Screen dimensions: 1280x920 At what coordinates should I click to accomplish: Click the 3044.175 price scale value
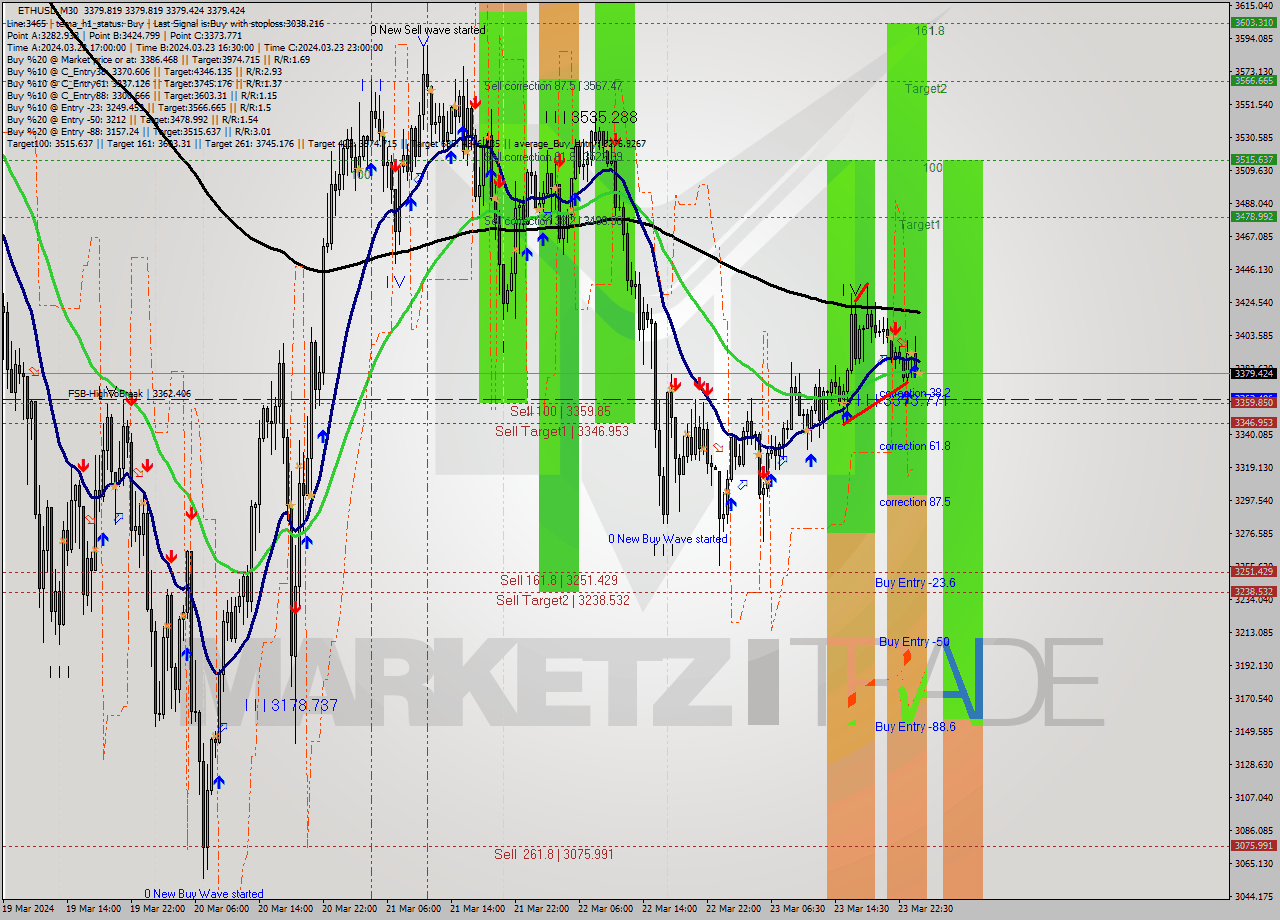click(1254, 895)
